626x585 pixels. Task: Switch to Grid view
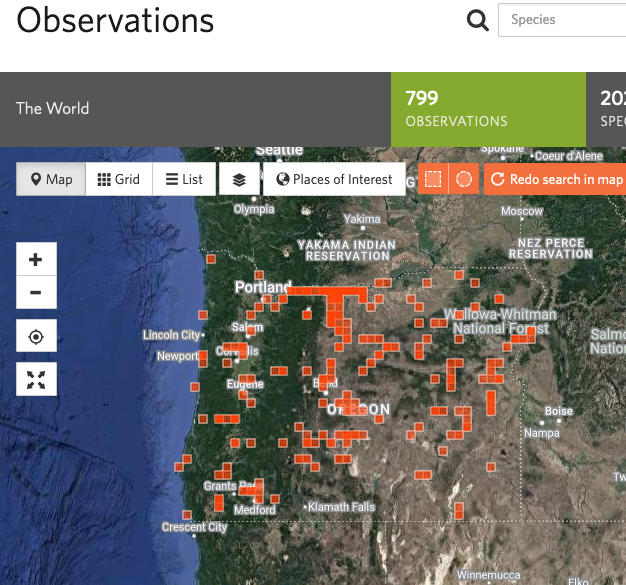119,179
